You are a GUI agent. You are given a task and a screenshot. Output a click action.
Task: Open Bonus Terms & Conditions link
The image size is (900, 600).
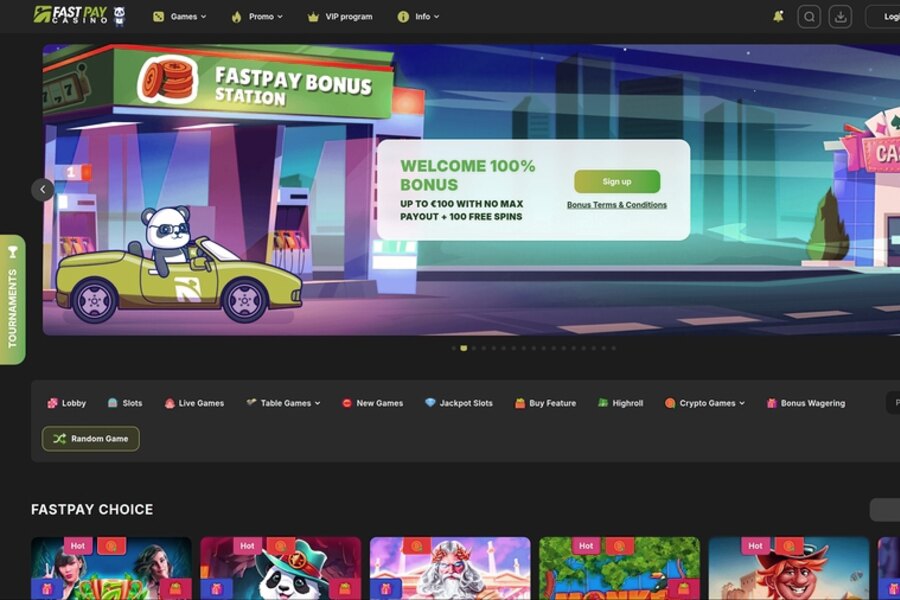point(617,205)
